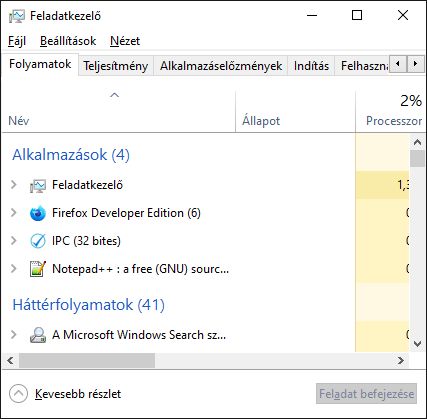The height and width of the screenshot is (419, 427).
Task: Expand the Notepad++ process row
Action: [x=14, y=268]
